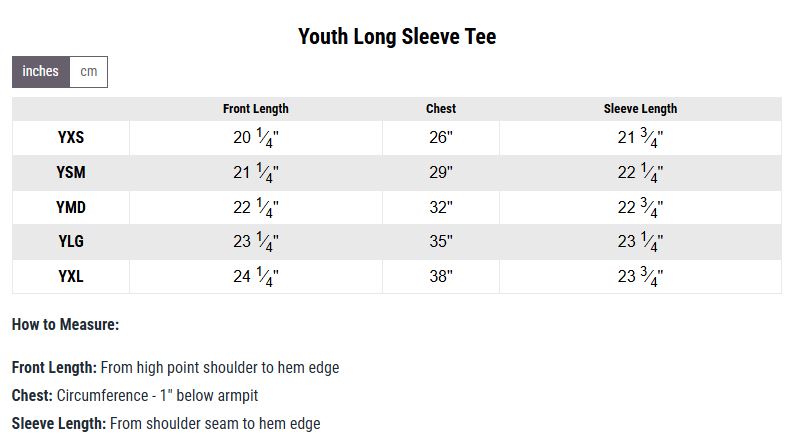
Task: Click the Youth Long Sleeve Tee title
Action: pos(396,37)
